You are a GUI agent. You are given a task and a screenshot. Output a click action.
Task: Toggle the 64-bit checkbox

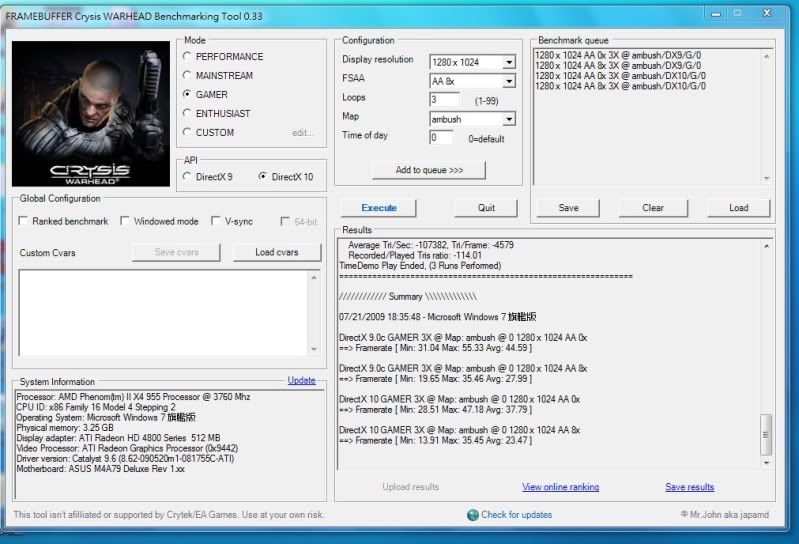coord(285,222)
